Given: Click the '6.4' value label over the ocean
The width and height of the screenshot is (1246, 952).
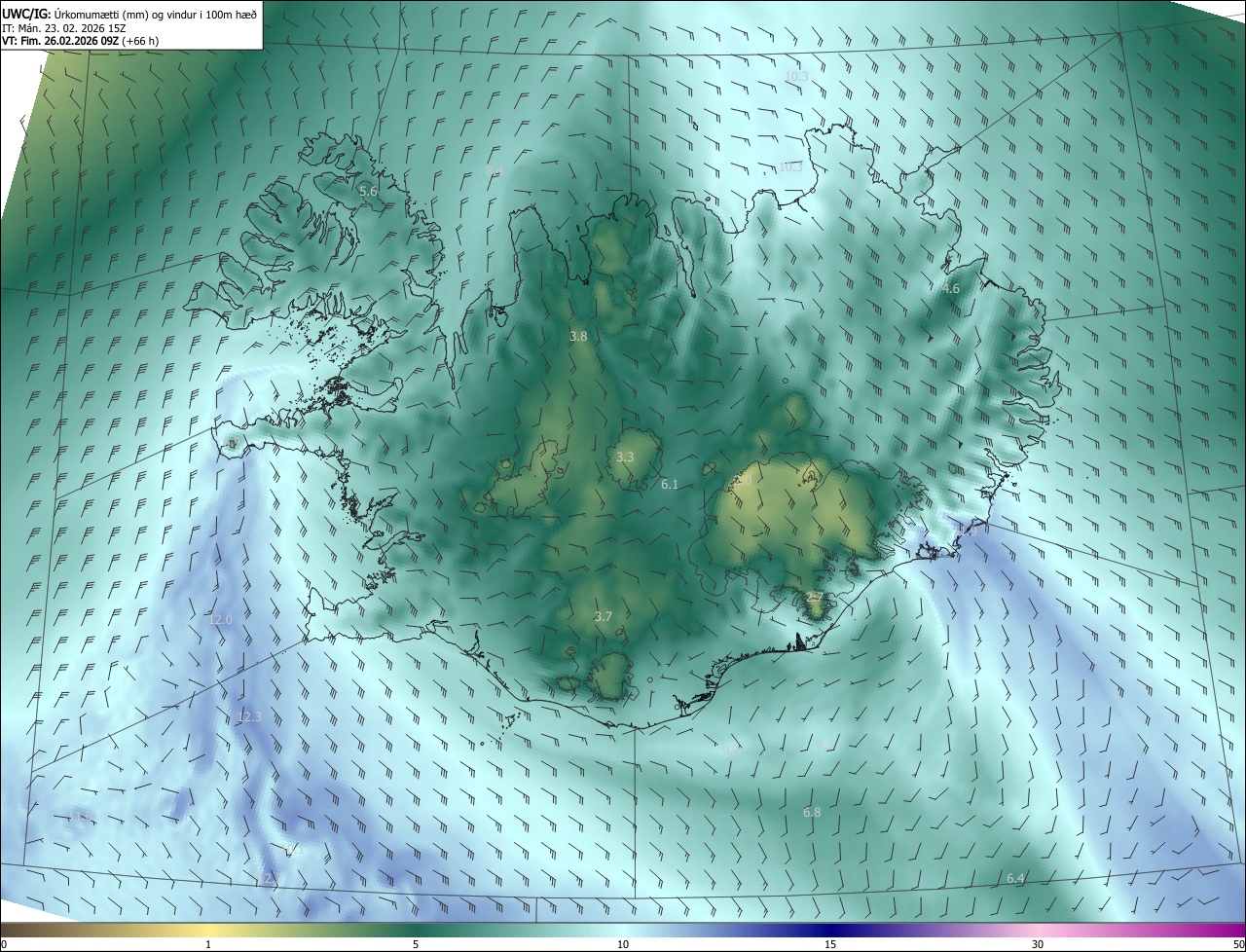Looking at the screenshot, I should 1015,878.
